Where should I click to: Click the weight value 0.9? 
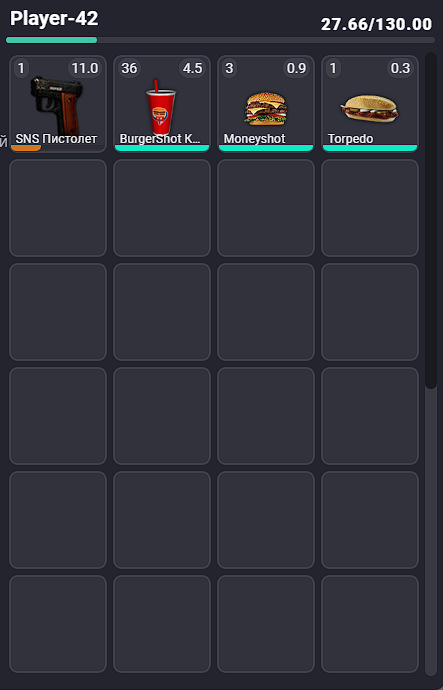[x=296, y=68]
